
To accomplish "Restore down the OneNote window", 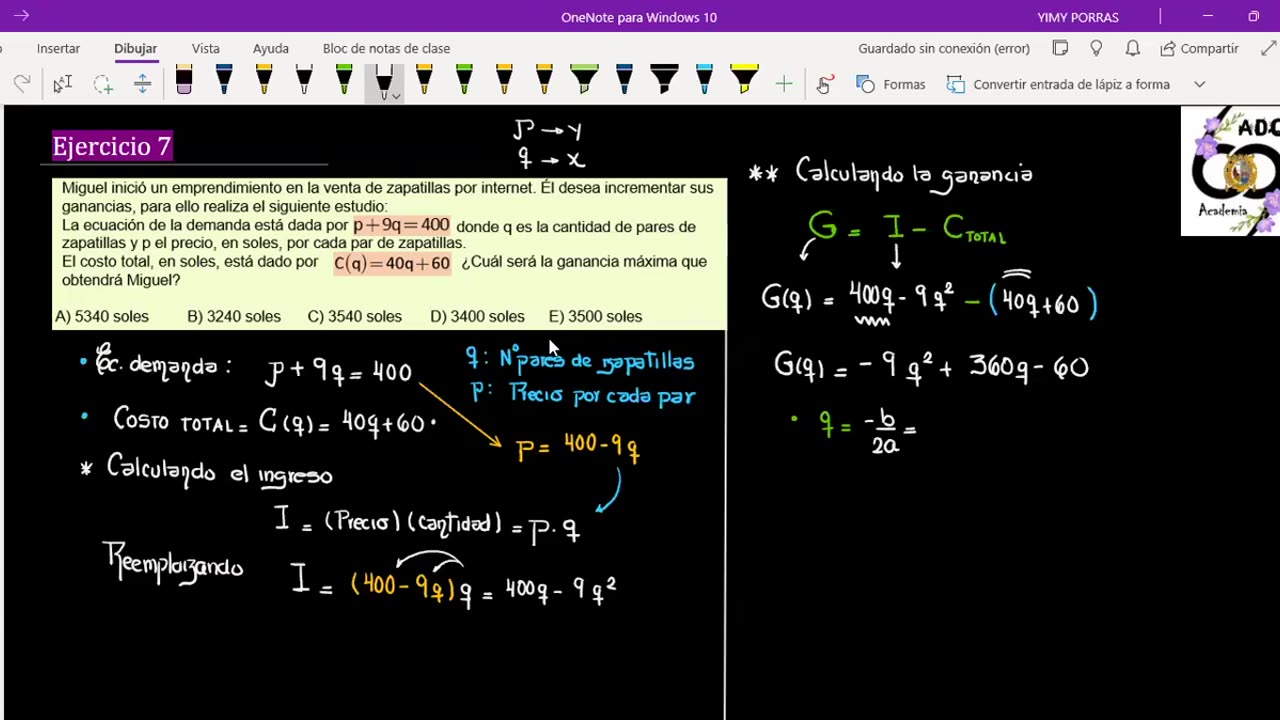I will point(1253,16).
